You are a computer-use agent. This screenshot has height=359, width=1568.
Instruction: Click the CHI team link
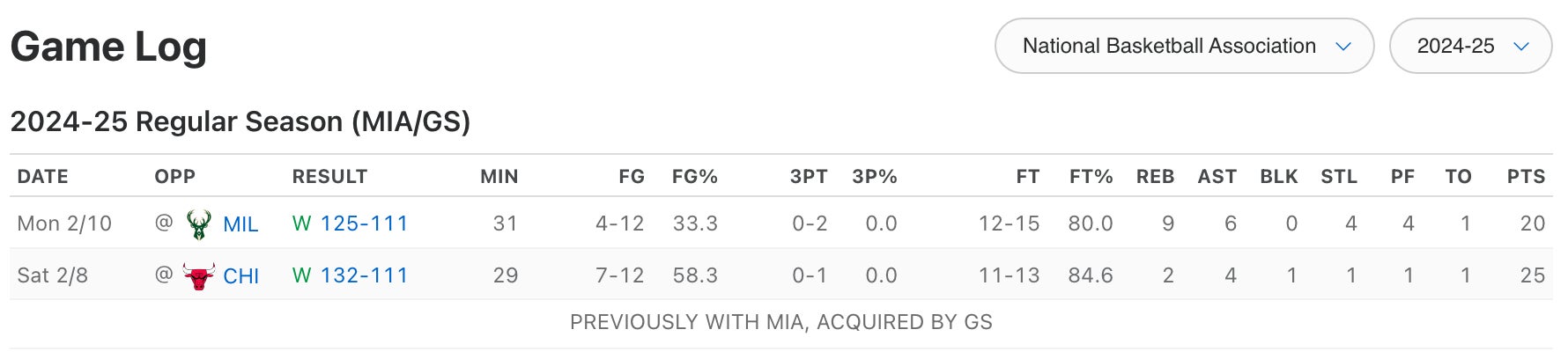point(240,276)
